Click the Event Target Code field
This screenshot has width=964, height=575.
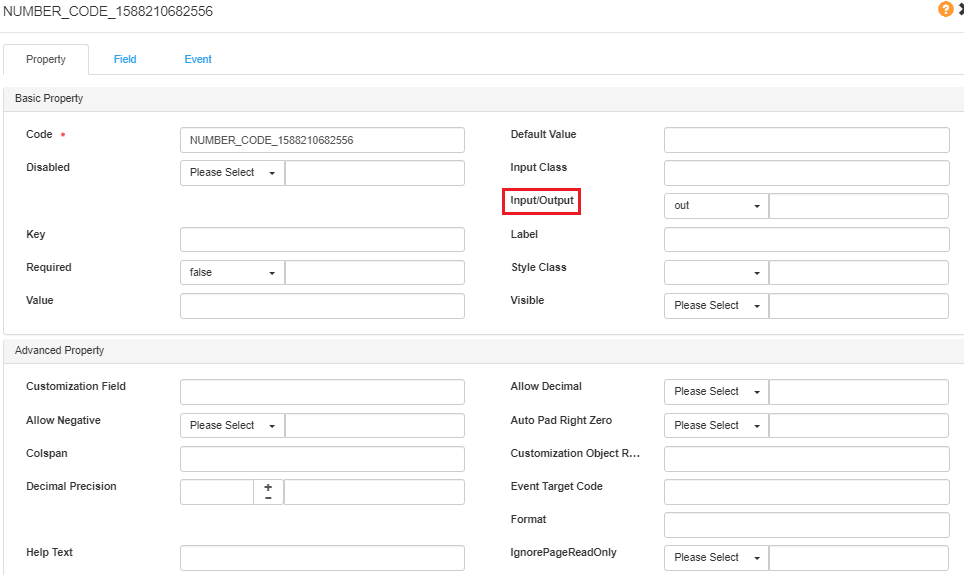coord(806,492)
